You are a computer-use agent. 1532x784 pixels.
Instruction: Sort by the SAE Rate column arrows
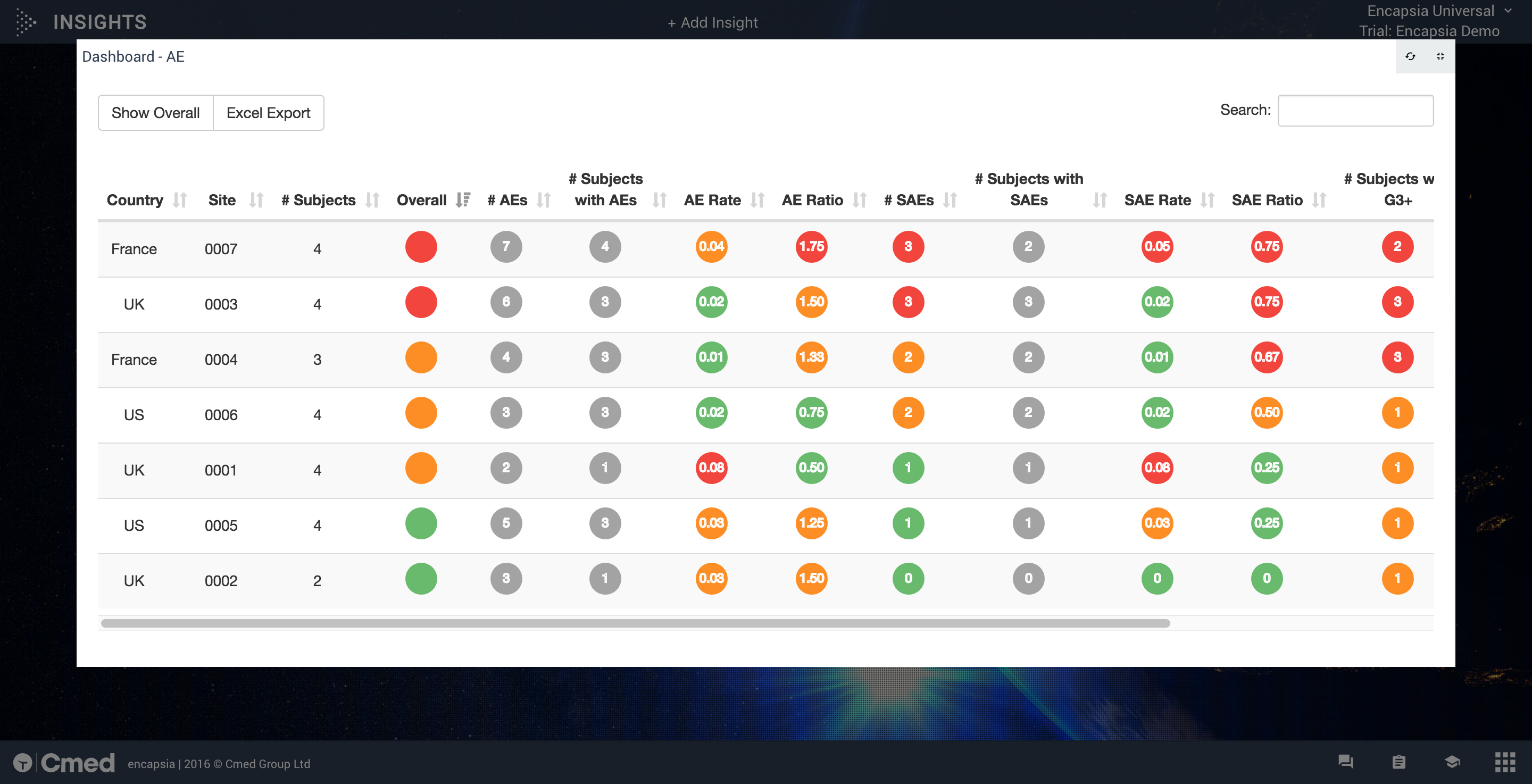pyautogui.click(x=1208, y=201)
